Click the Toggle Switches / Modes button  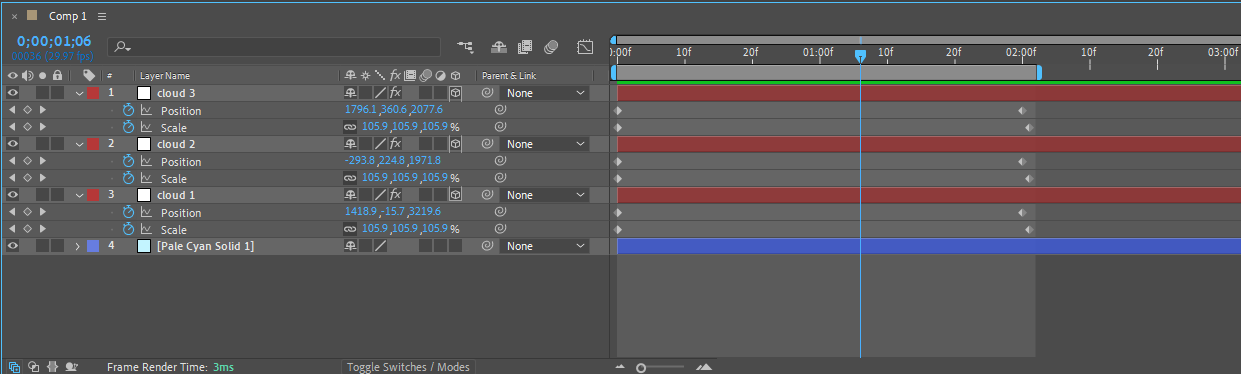click(x=408, y=367)
